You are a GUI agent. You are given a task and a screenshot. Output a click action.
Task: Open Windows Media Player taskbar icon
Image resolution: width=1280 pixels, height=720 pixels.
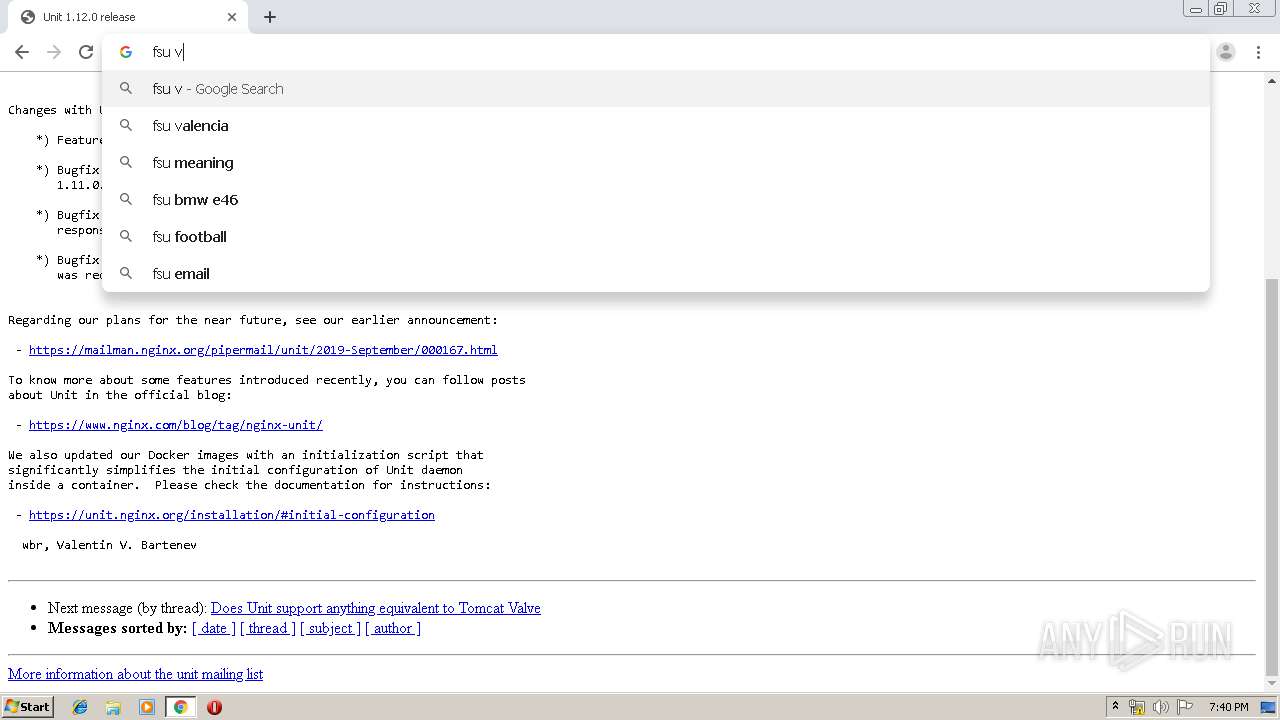pos(147,707)
